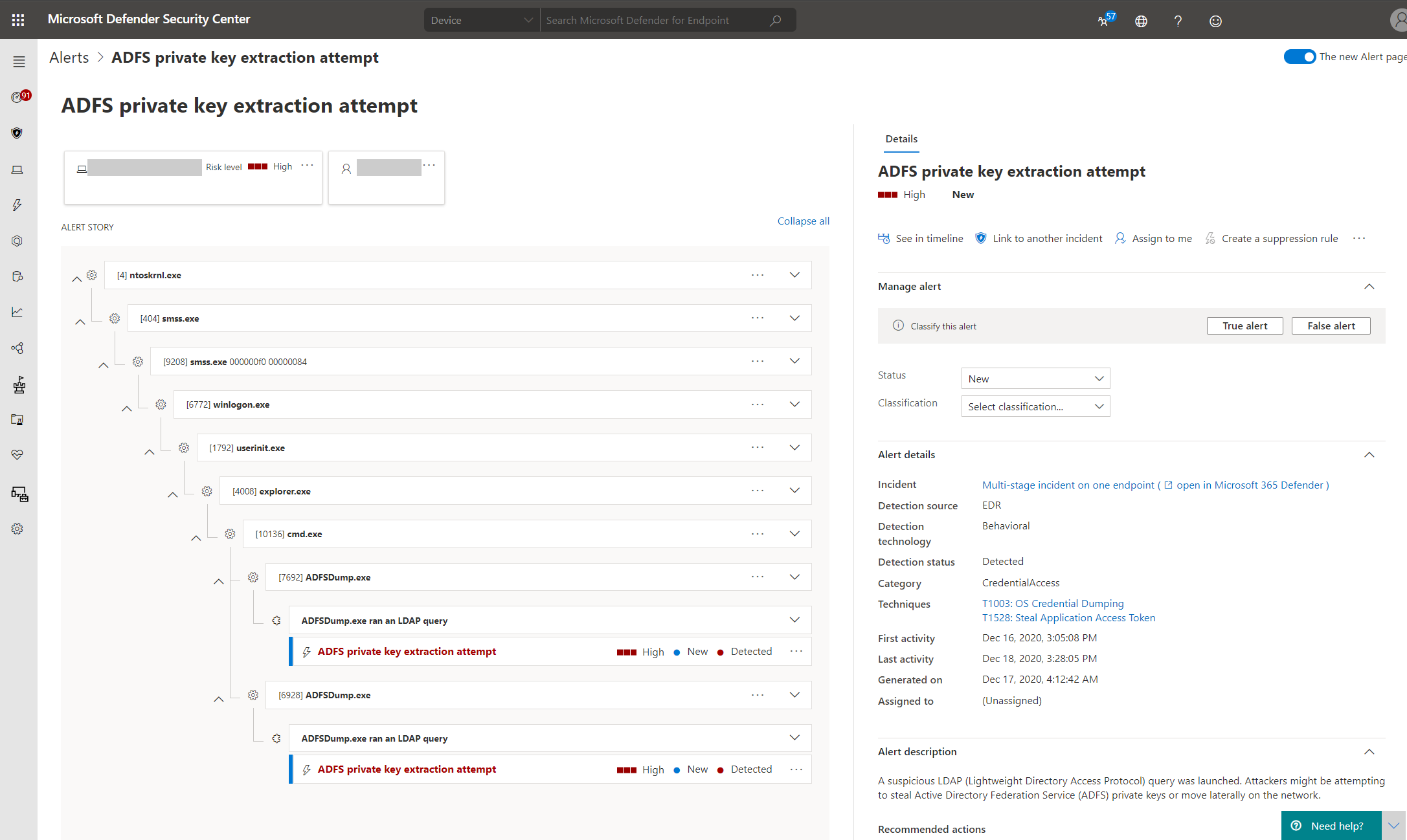Viewport: 1407px width, 840px height.
Task: Expand the ADFSDump.exe LDAP query entry
Action: (x=794, y=619)
